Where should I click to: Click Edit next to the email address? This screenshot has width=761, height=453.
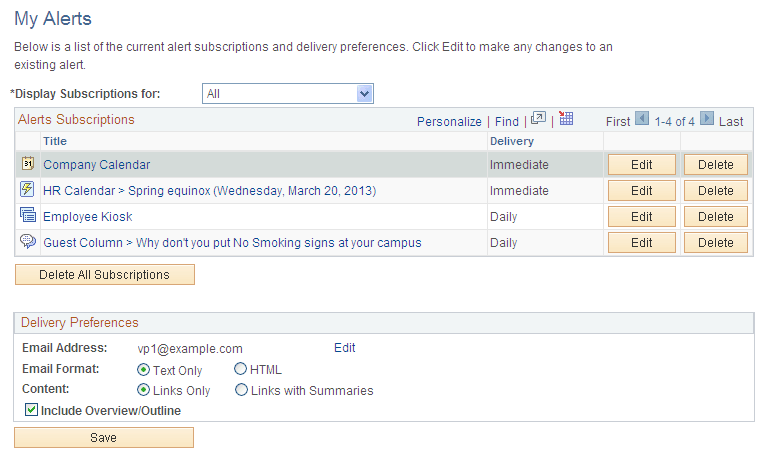tap(344, 348)
